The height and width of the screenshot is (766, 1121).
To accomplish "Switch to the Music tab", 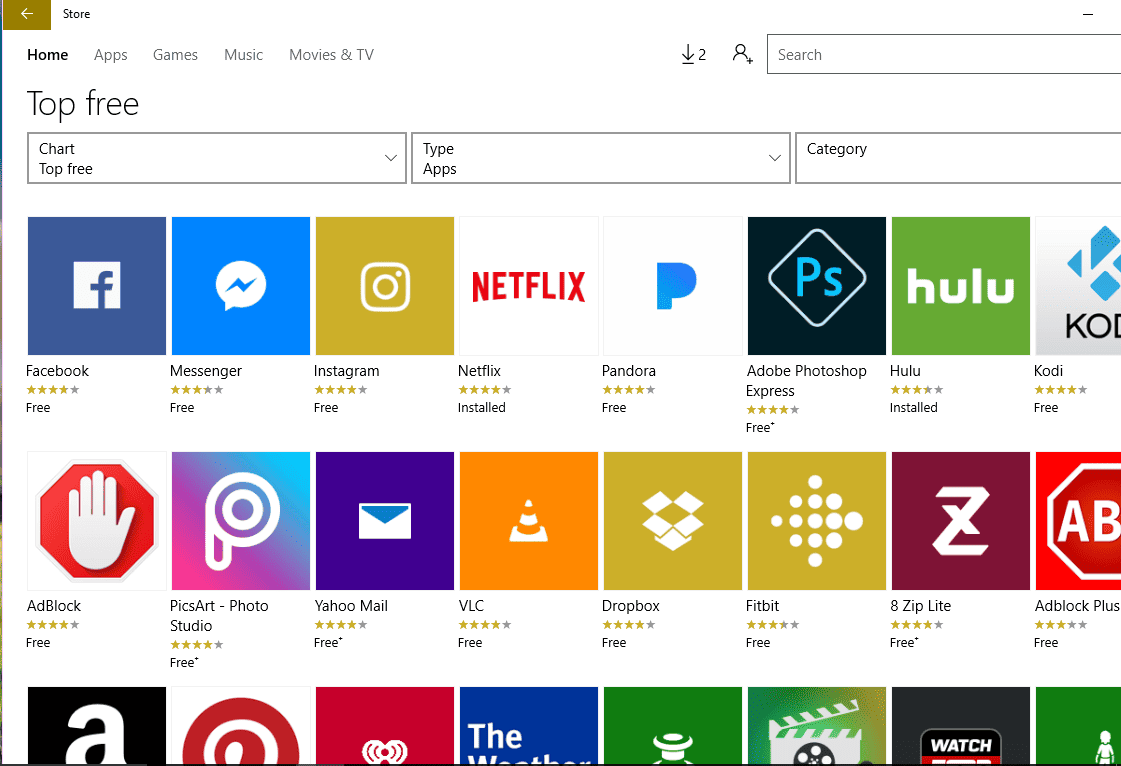I will click(244, 54).
